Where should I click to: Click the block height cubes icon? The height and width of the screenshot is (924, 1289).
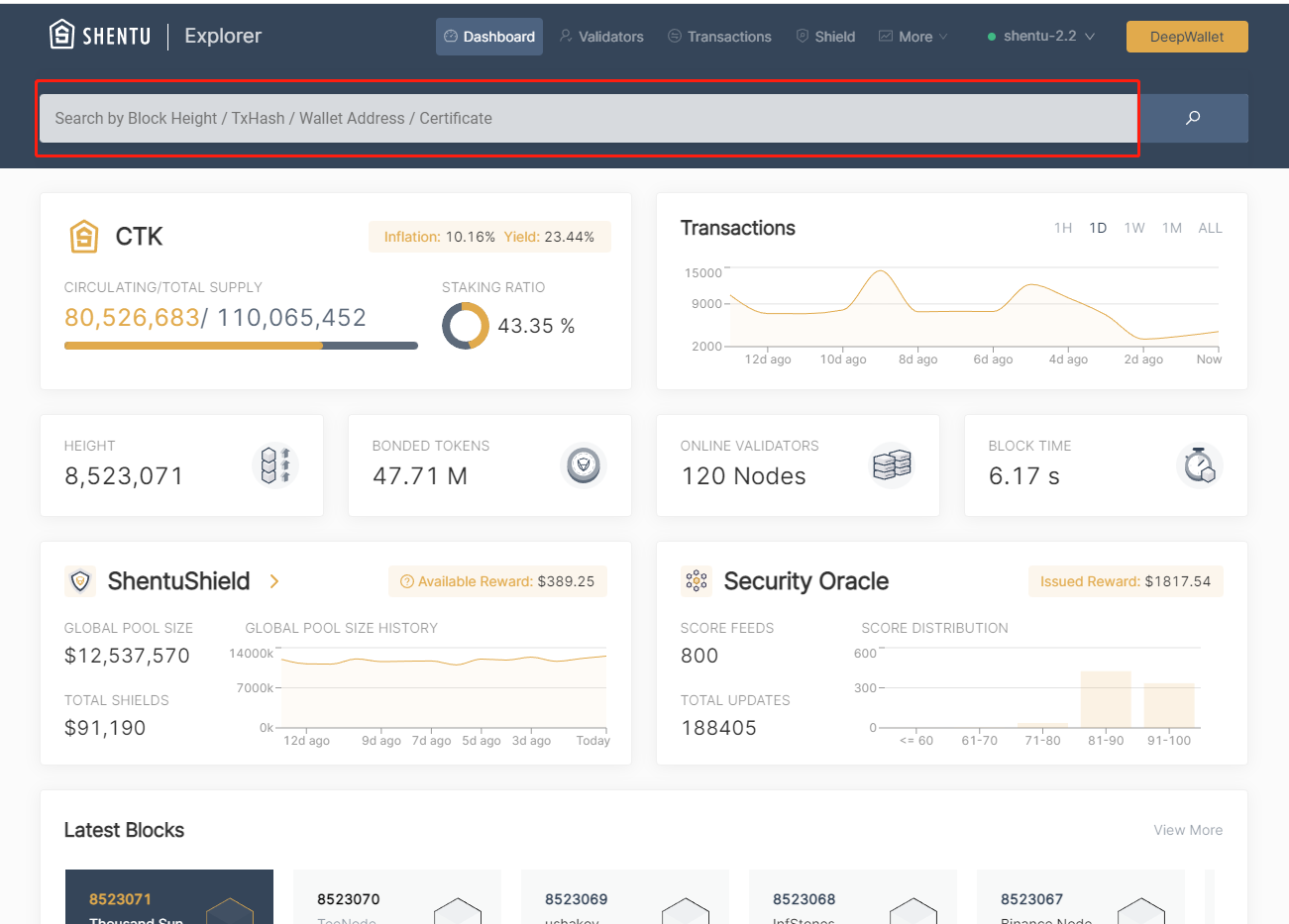[275, 465]
